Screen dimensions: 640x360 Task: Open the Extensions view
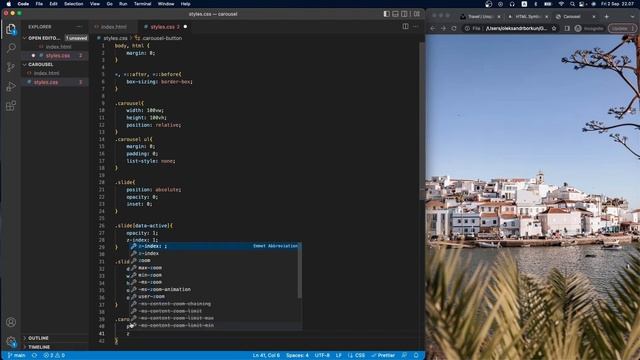tap(11, 106)
